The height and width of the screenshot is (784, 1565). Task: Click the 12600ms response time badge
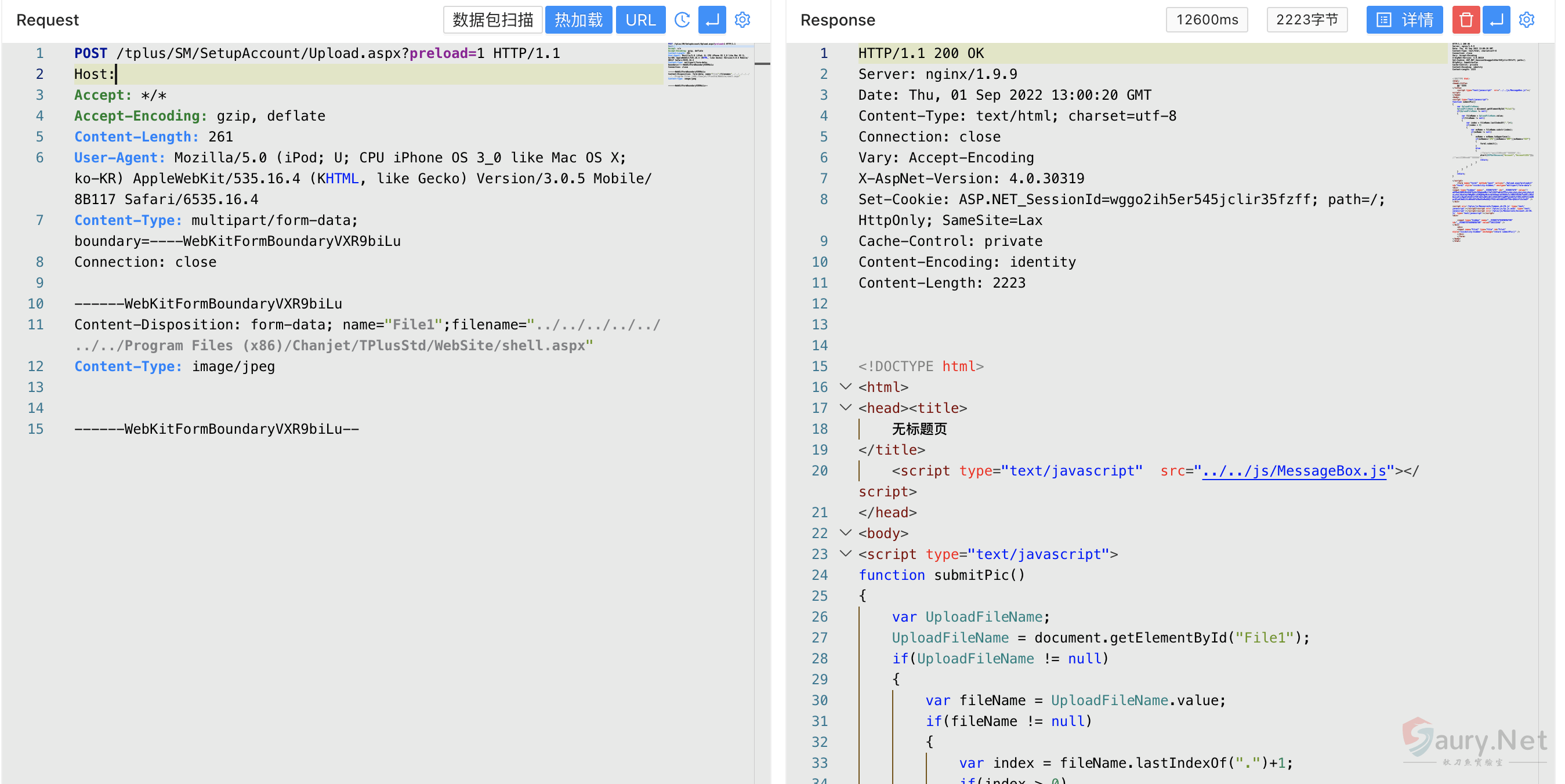pyautogui.click(x=1207, y=20)
